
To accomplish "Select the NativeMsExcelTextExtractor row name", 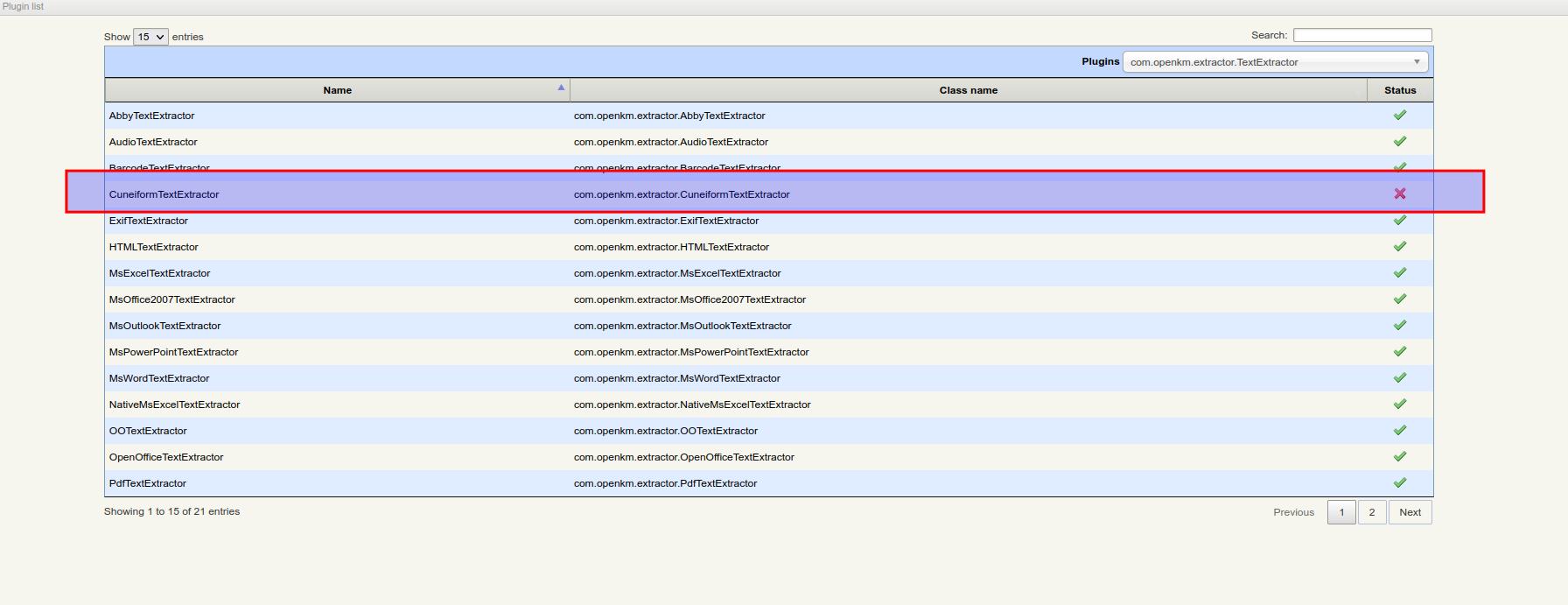I will point(174,405).
